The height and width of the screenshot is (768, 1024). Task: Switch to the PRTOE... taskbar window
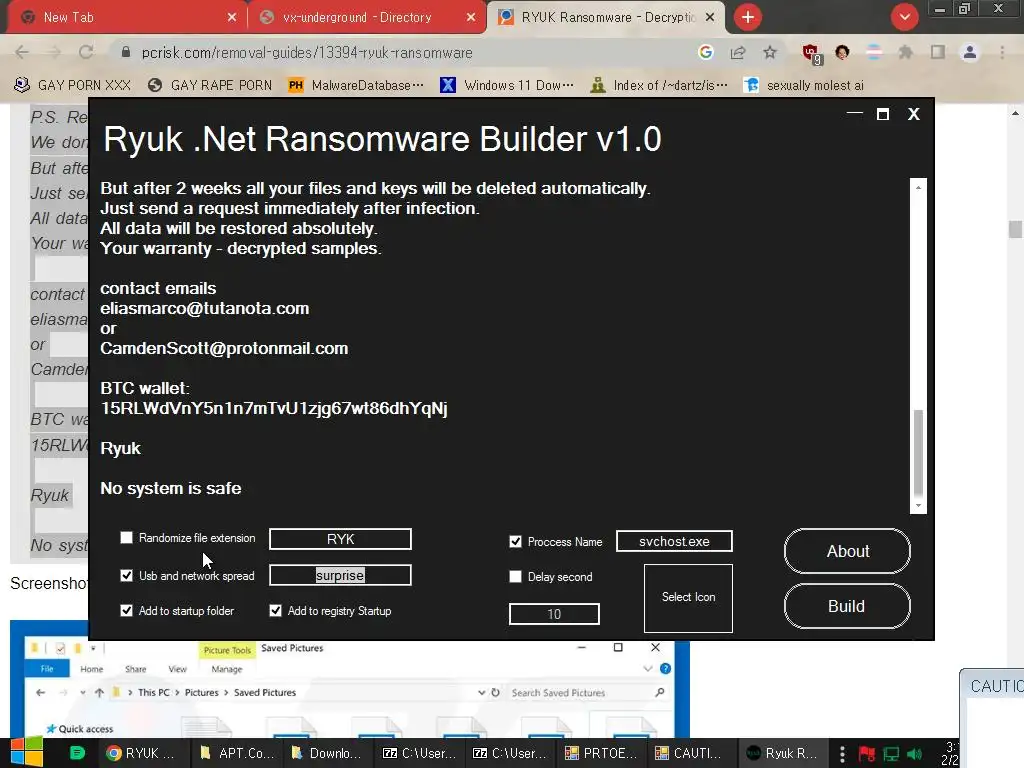(600, 753)
